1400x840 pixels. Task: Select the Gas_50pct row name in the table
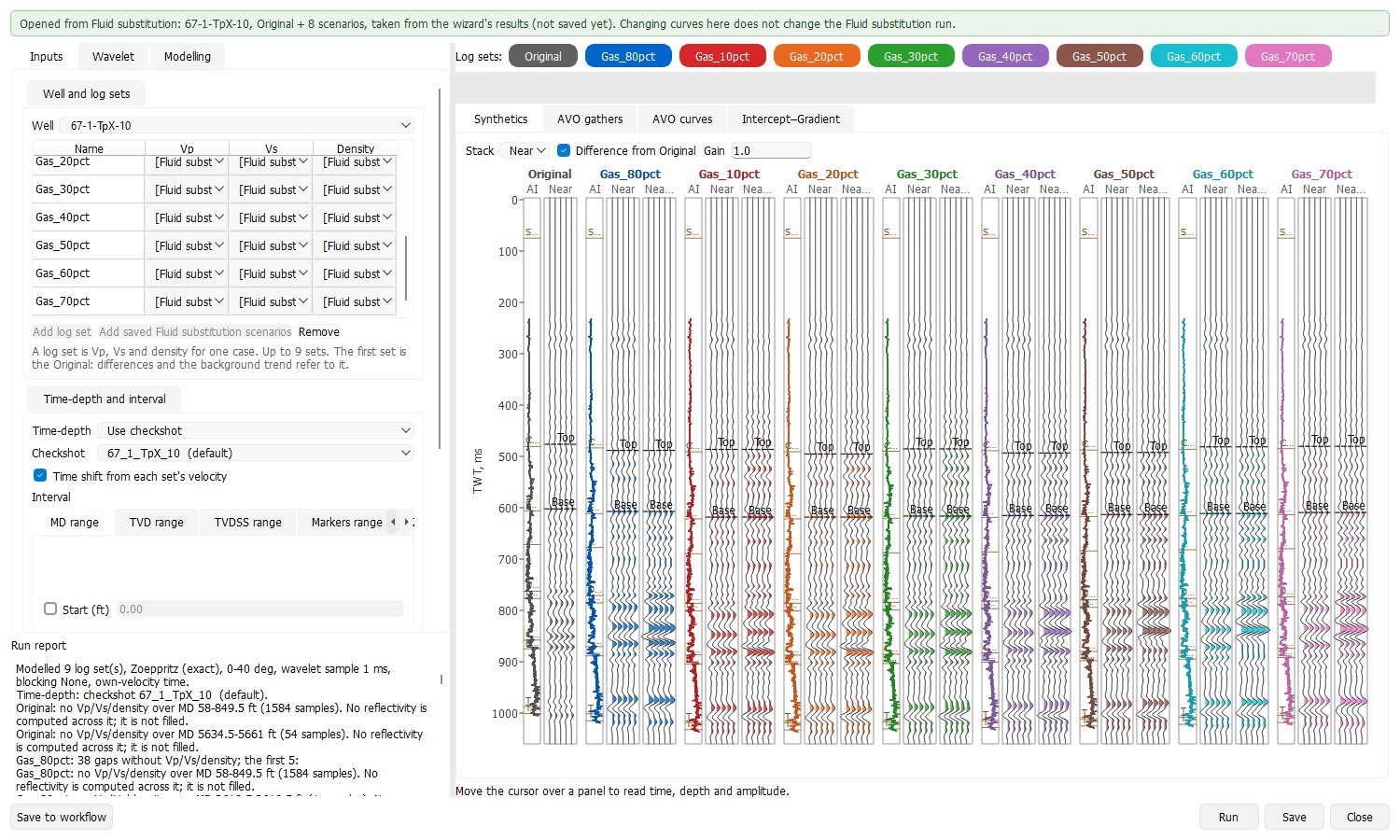click(x=63, y=245)
